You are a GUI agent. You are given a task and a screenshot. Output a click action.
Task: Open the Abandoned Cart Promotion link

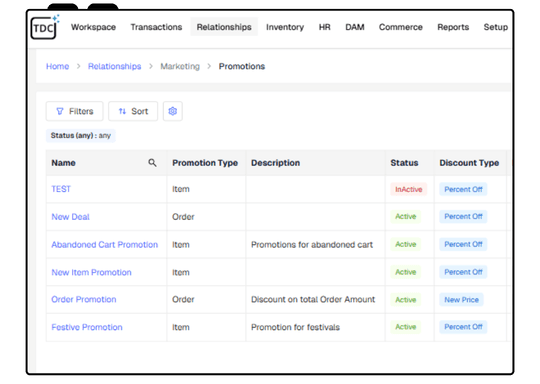point(105,245)
